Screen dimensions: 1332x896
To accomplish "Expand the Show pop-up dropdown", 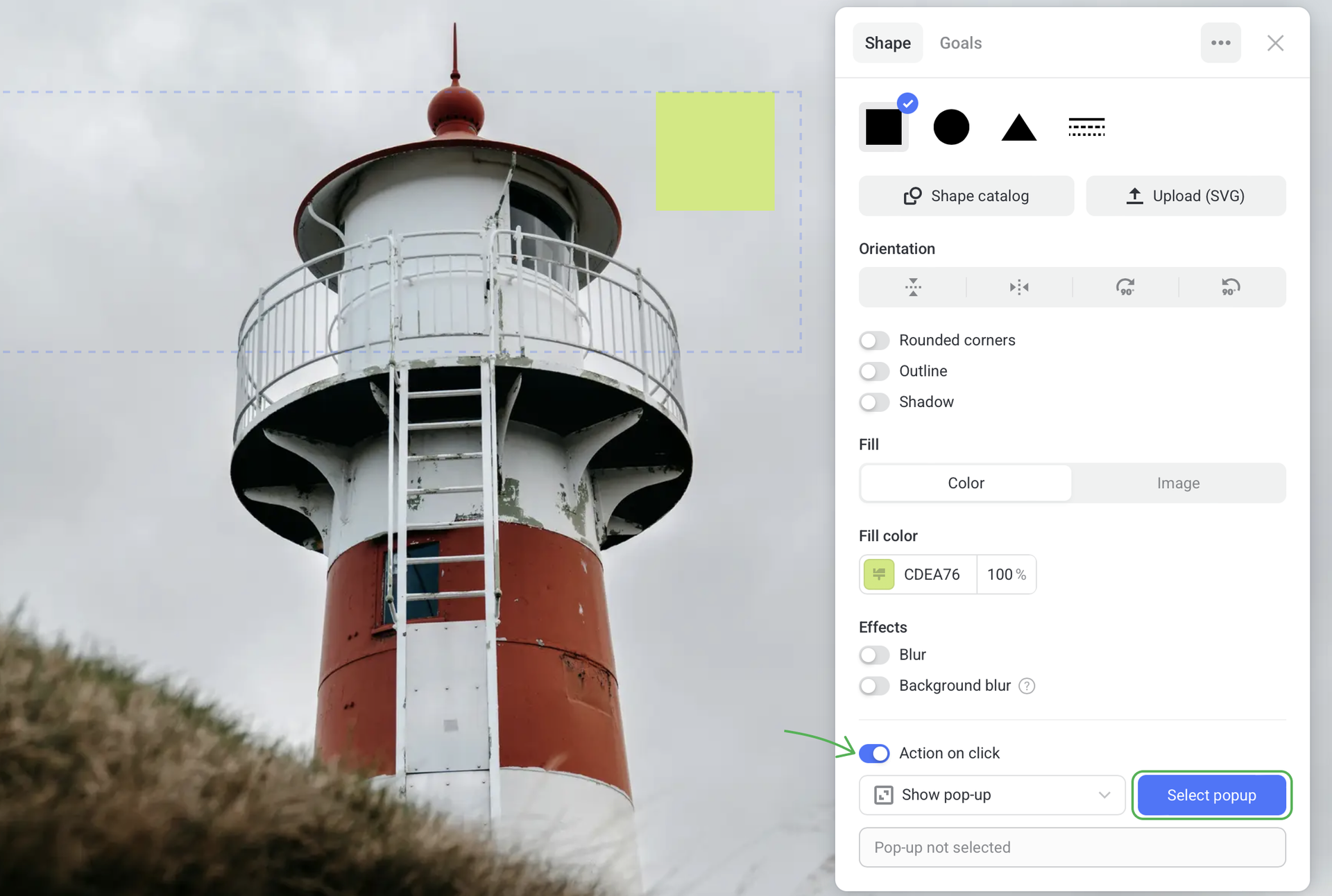I will [991, 795].
